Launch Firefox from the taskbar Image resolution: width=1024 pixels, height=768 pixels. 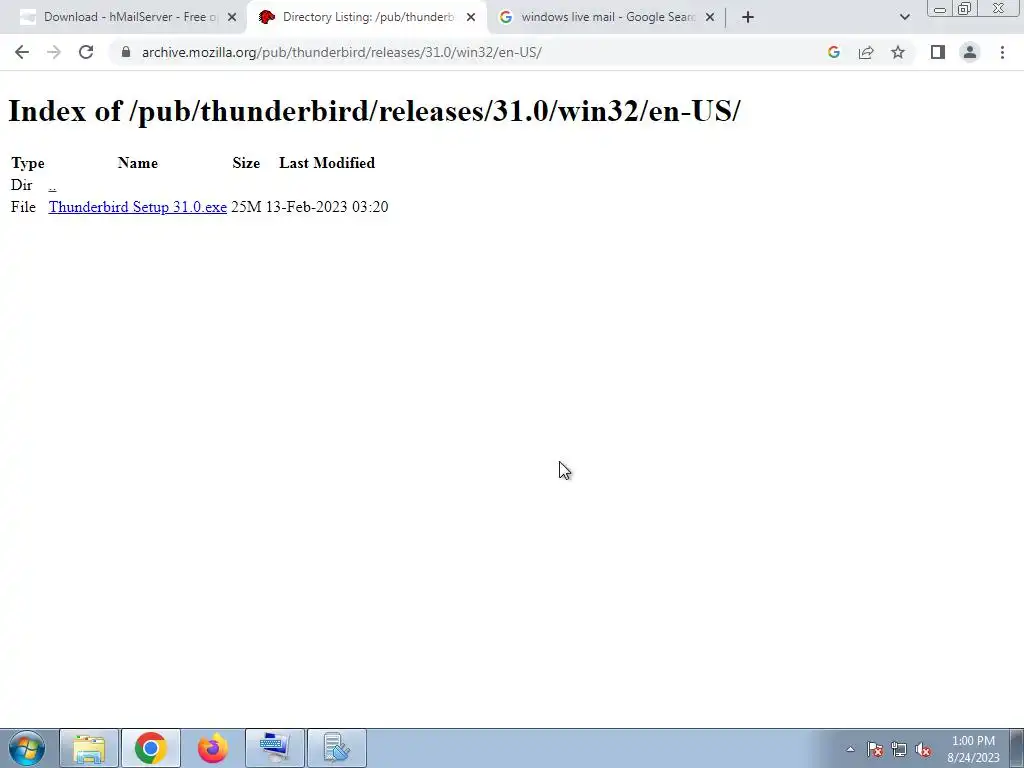click(213, 748)
